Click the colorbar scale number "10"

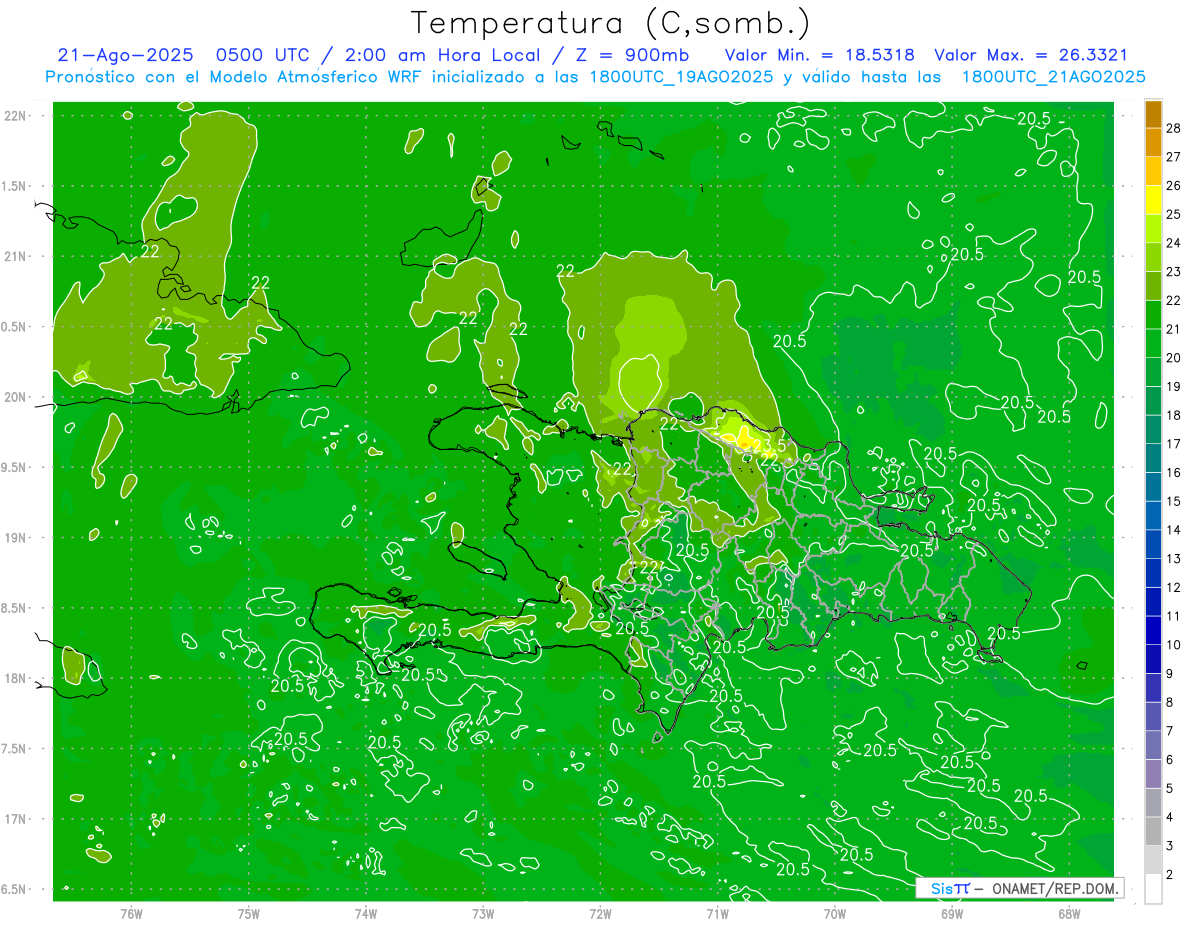(1174, 645)
